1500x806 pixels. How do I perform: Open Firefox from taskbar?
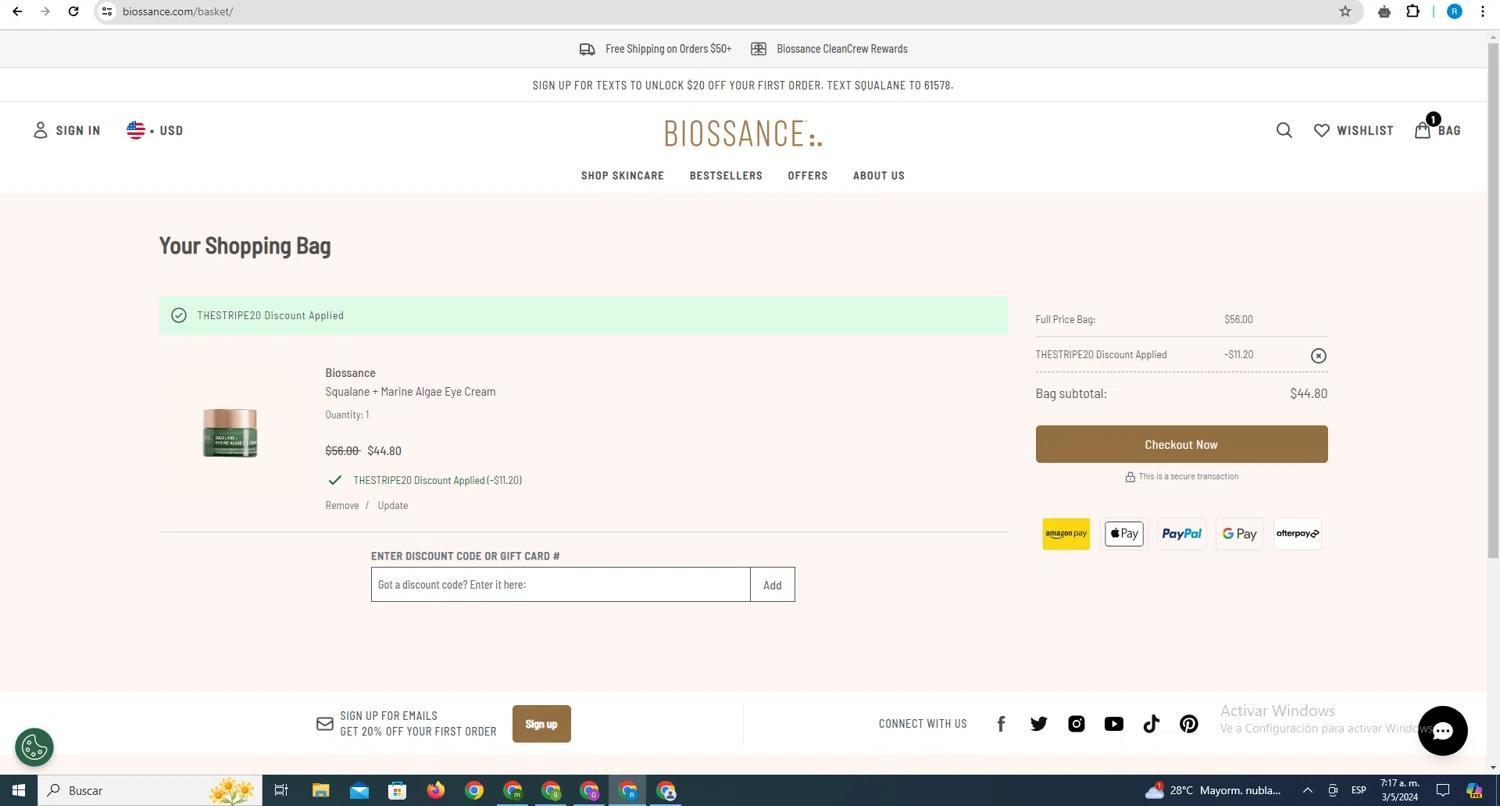(435, 790)
